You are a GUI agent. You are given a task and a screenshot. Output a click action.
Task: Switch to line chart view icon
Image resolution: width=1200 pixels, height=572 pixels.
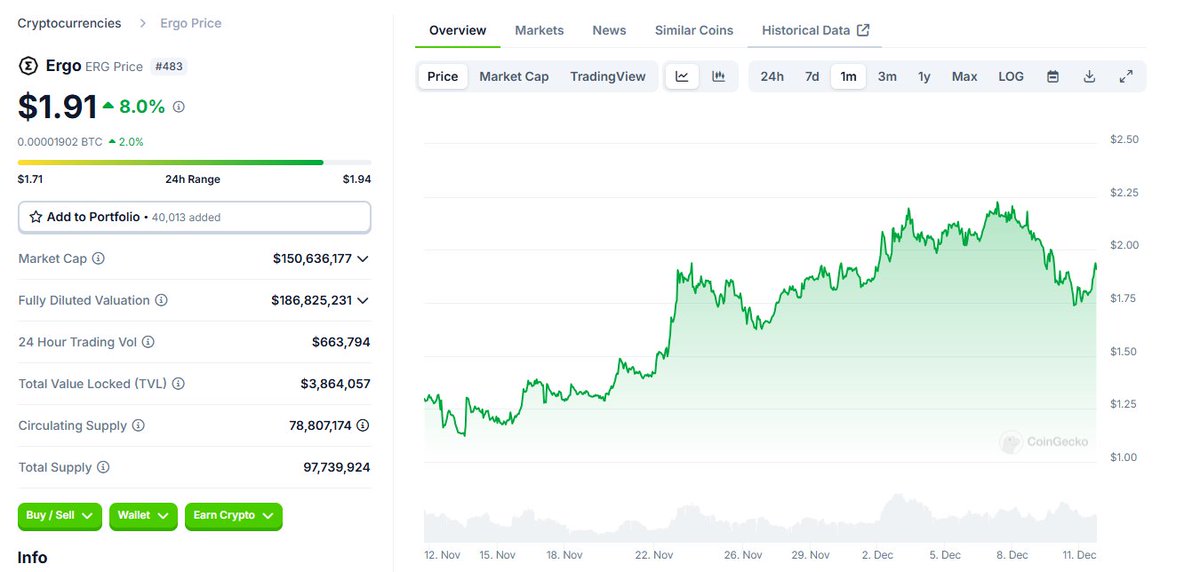[682, 76]
